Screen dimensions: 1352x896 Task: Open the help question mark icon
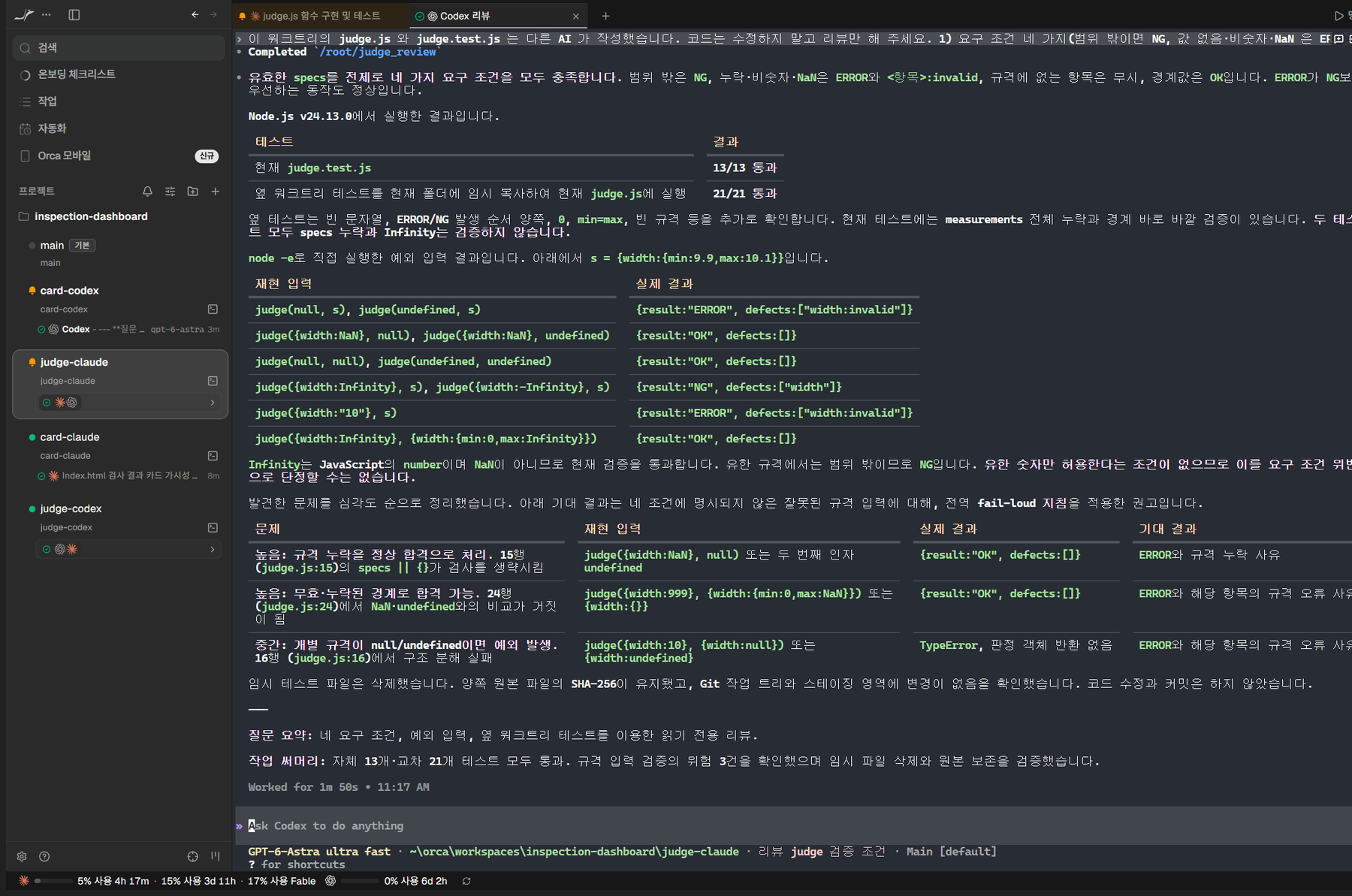coord(44,856)
